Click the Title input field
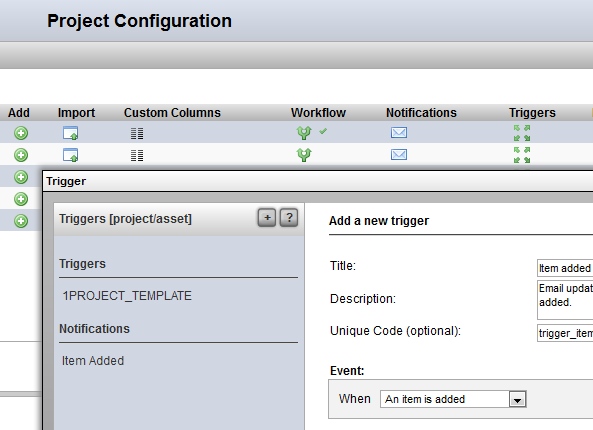The image size is (593, 430). 565,268
